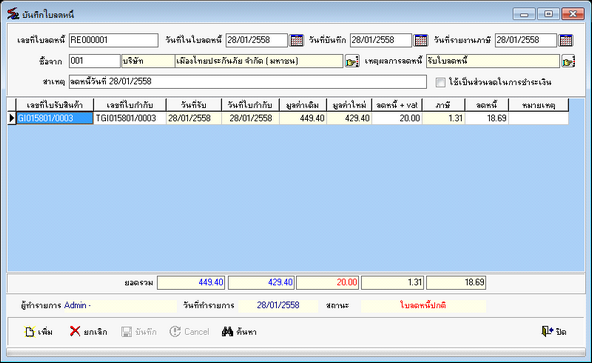Click the ยอดรวม total 429.40
Screen dimensions: 592x363
[x=261, y=283]
